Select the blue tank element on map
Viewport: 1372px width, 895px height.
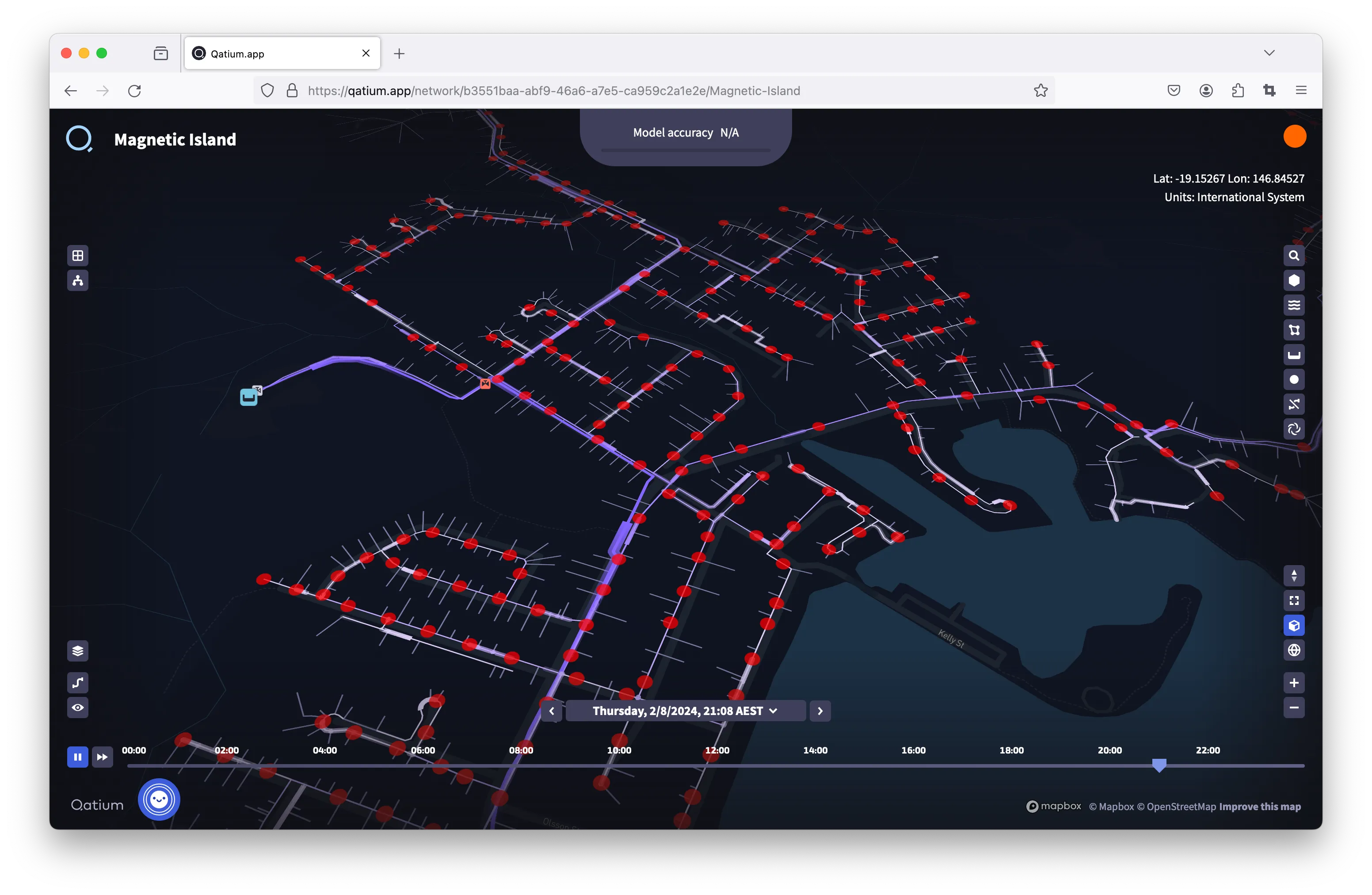point(248,398)
